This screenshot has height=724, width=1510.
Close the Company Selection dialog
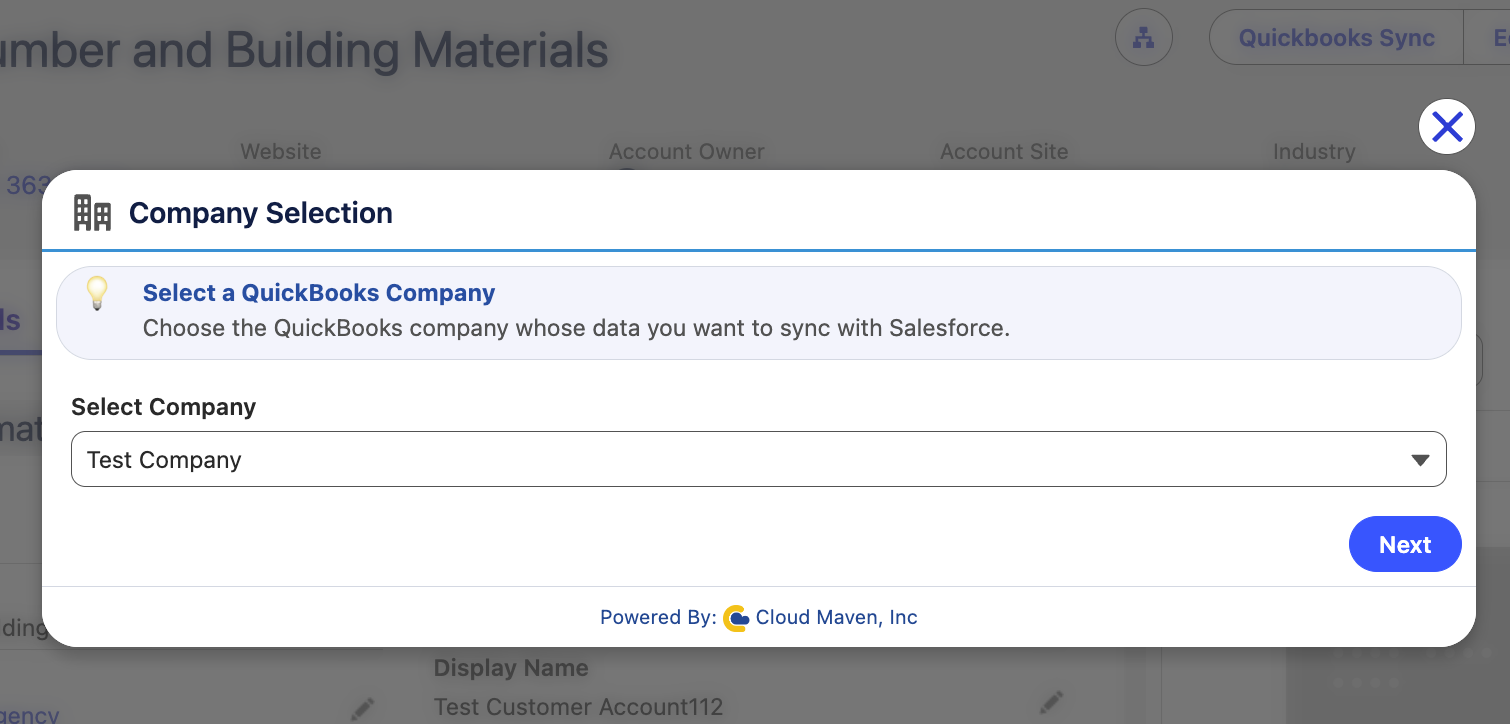point(1447,127)
